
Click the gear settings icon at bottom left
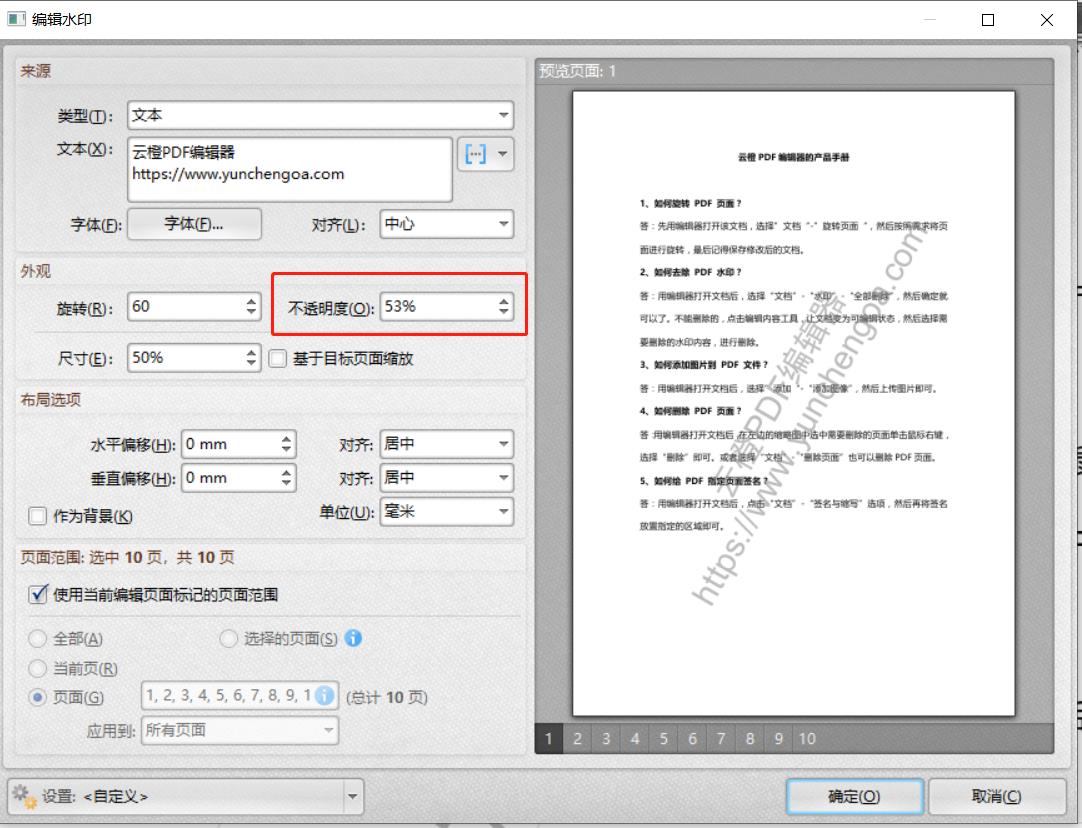pyautogui.click(x=24, y=796)
